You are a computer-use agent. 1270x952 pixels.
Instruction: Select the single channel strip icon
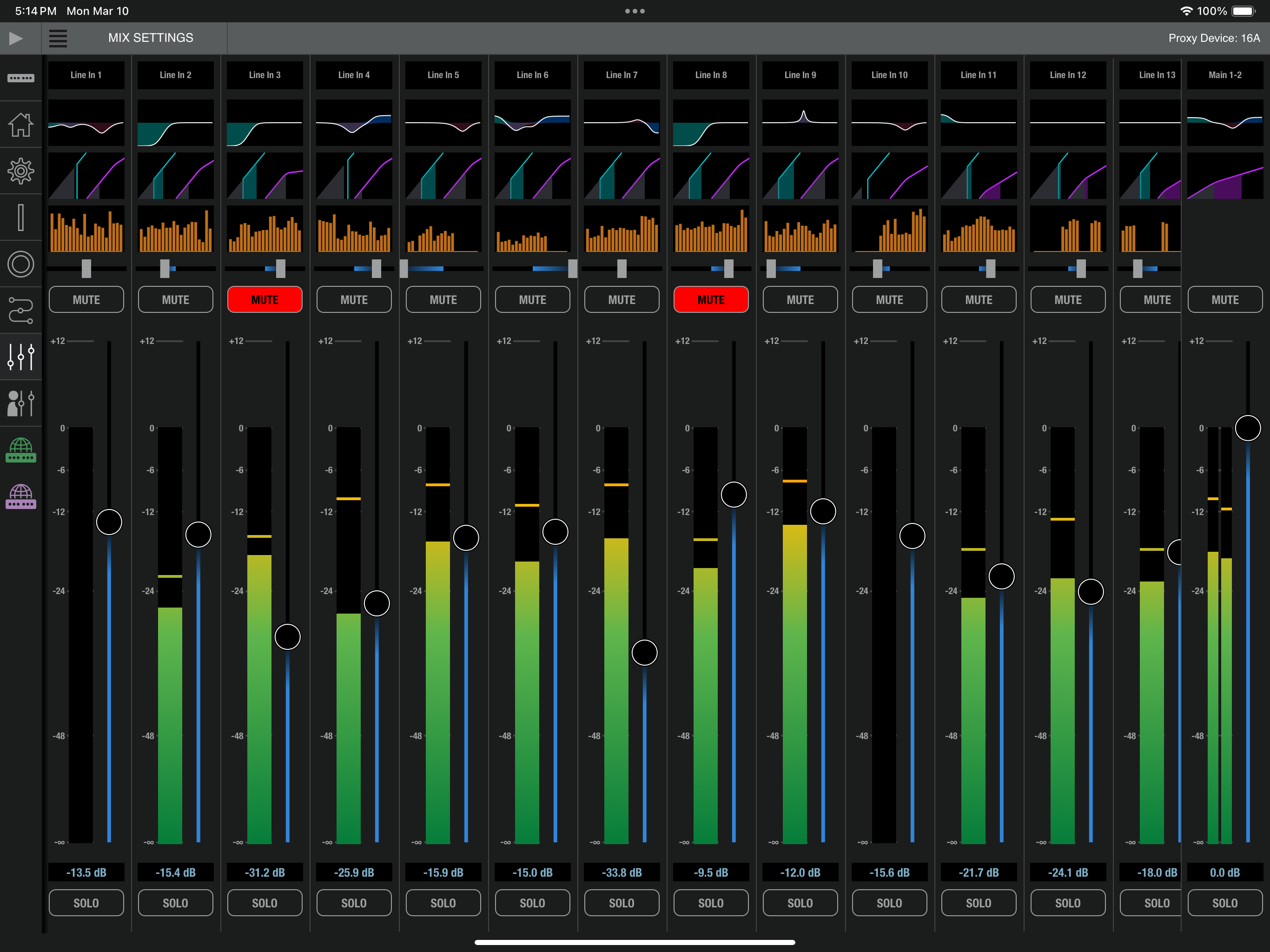pyautogui.click(x=20, y=218)
